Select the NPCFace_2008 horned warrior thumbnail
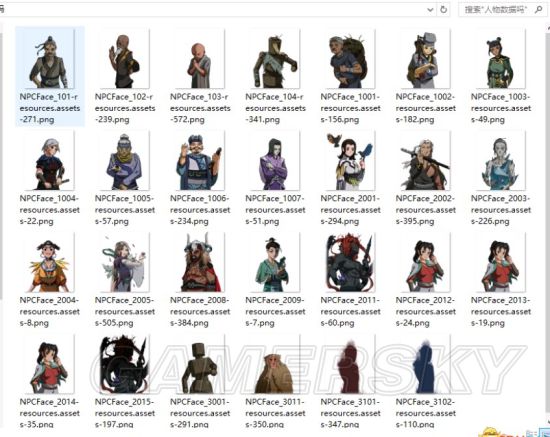 pos(200,262)
